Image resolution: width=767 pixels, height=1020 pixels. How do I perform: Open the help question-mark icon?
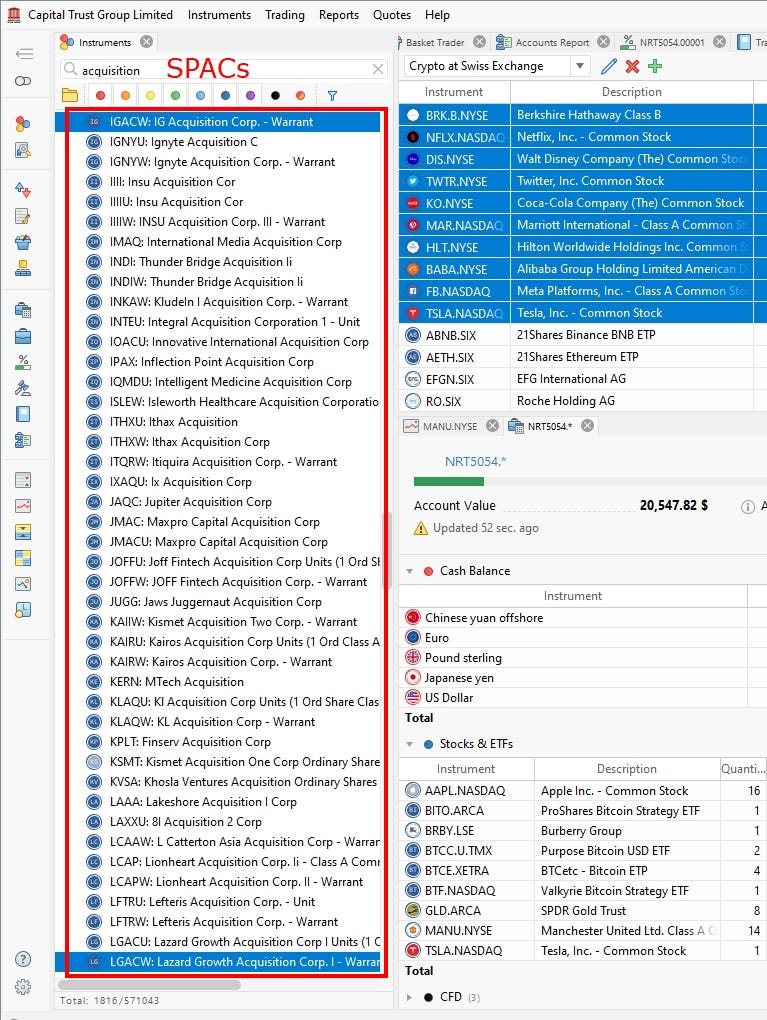(x=23, y=959)
